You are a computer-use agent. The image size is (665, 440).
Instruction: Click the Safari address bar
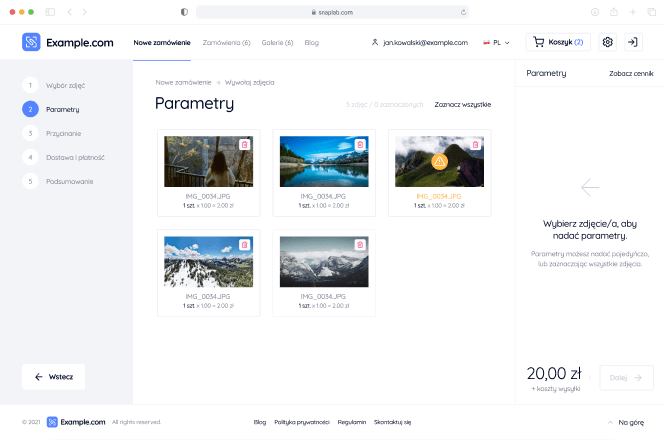click(x=332, y=11)
